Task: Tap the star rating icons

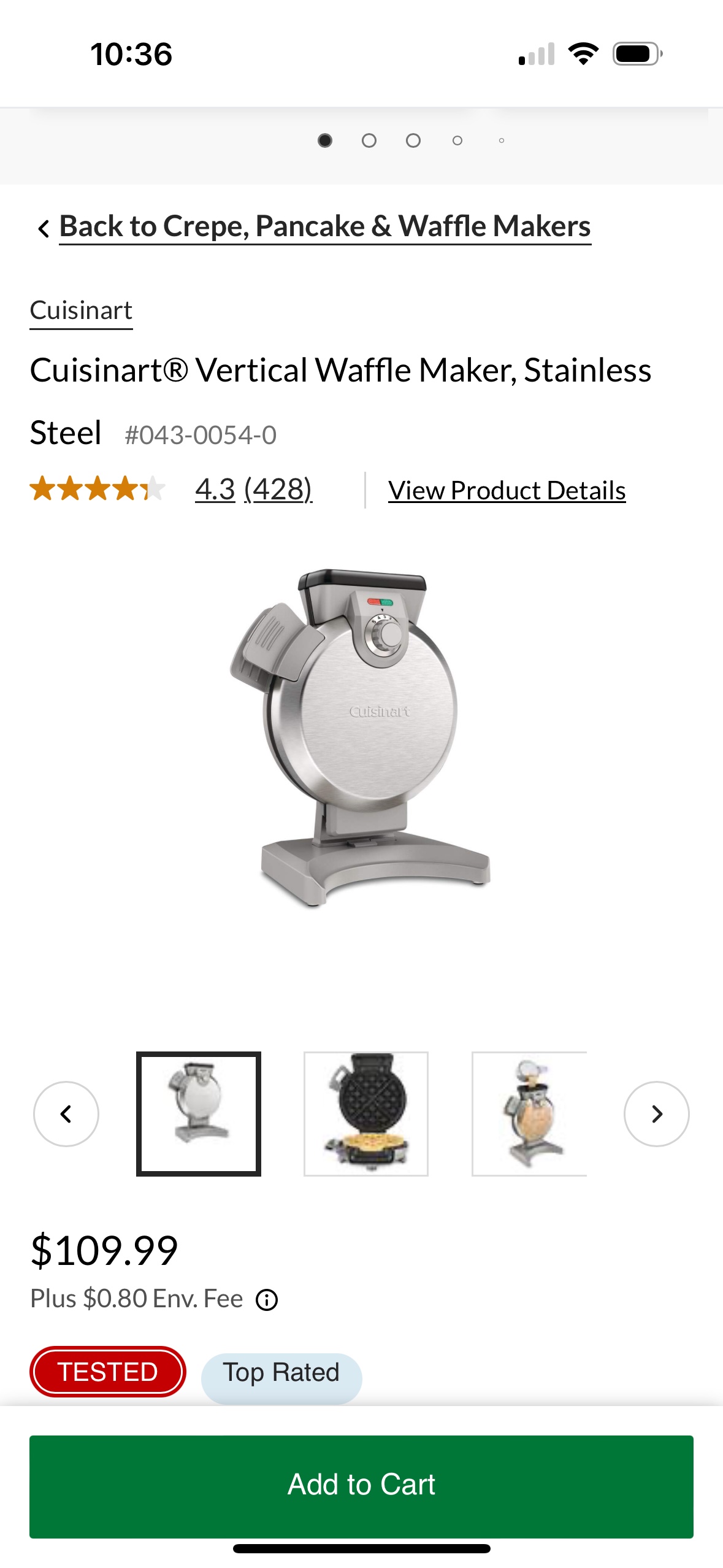Action: [98, 489]
